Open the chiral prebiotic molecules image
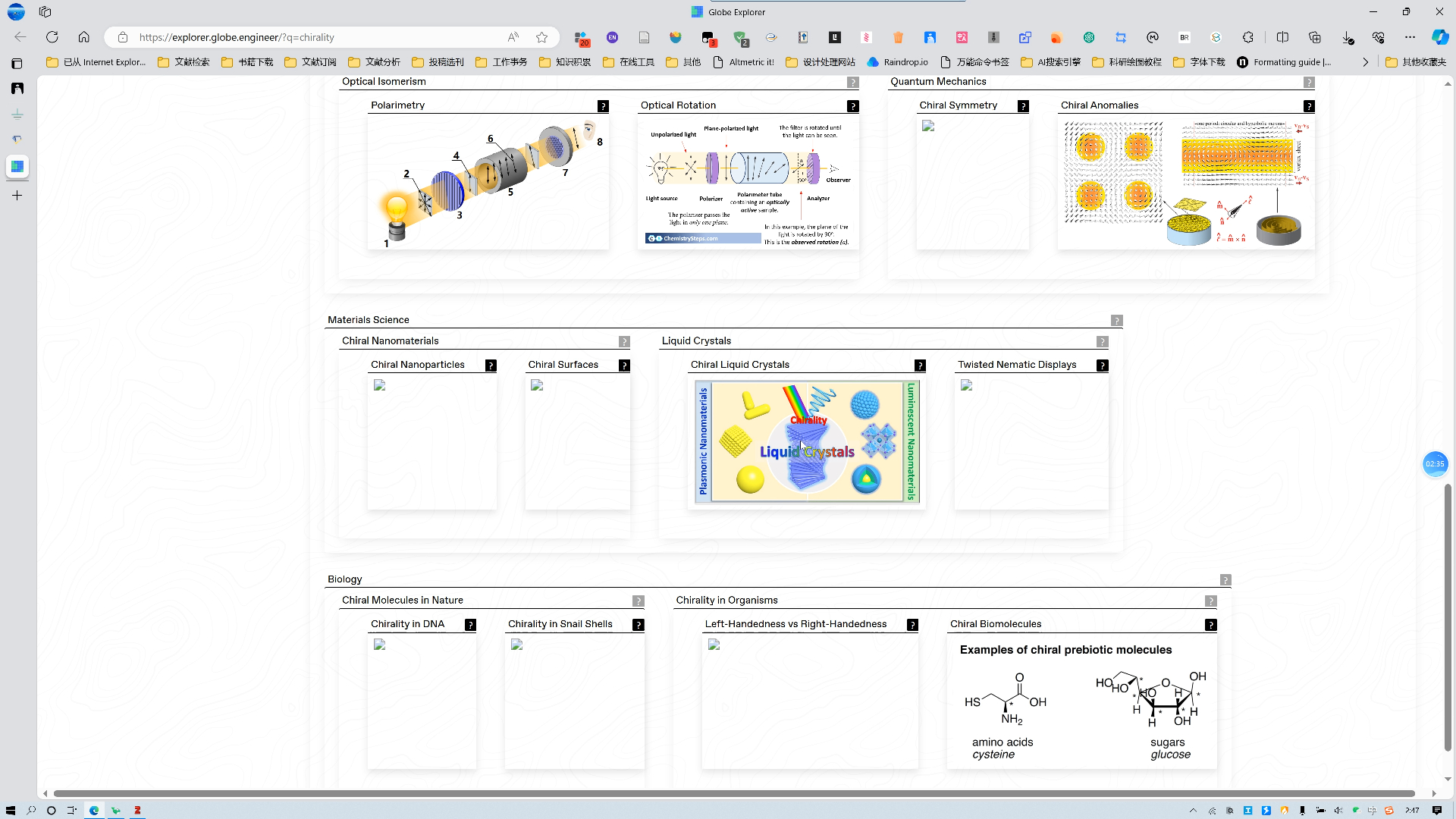Screen dimensions: 1456x819 click(1081, 702)
